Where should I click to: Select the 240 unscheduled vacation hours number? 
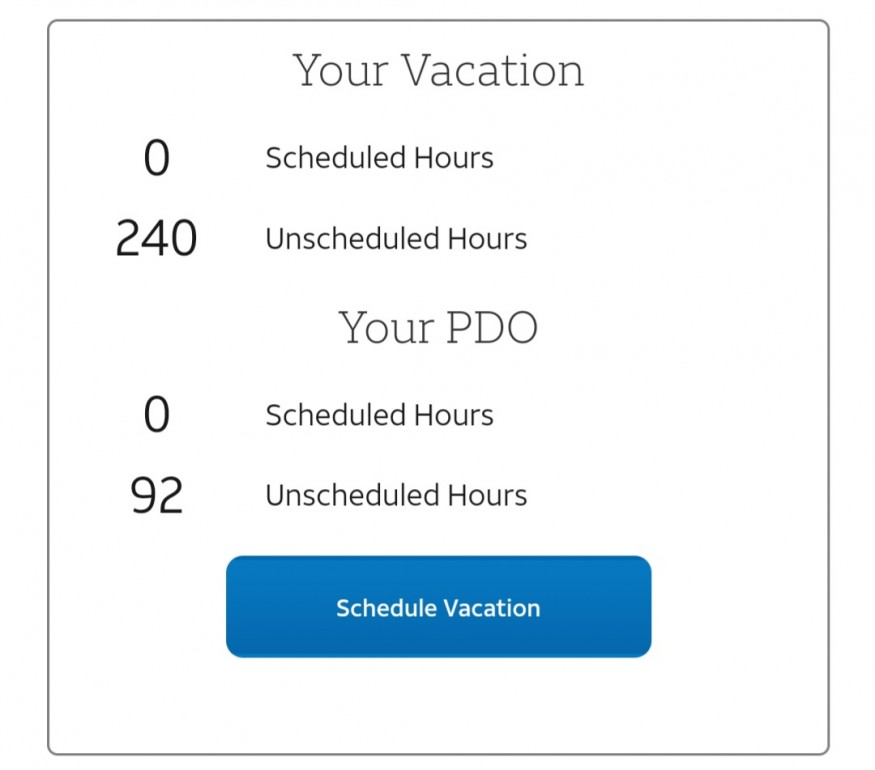point(156,239)
